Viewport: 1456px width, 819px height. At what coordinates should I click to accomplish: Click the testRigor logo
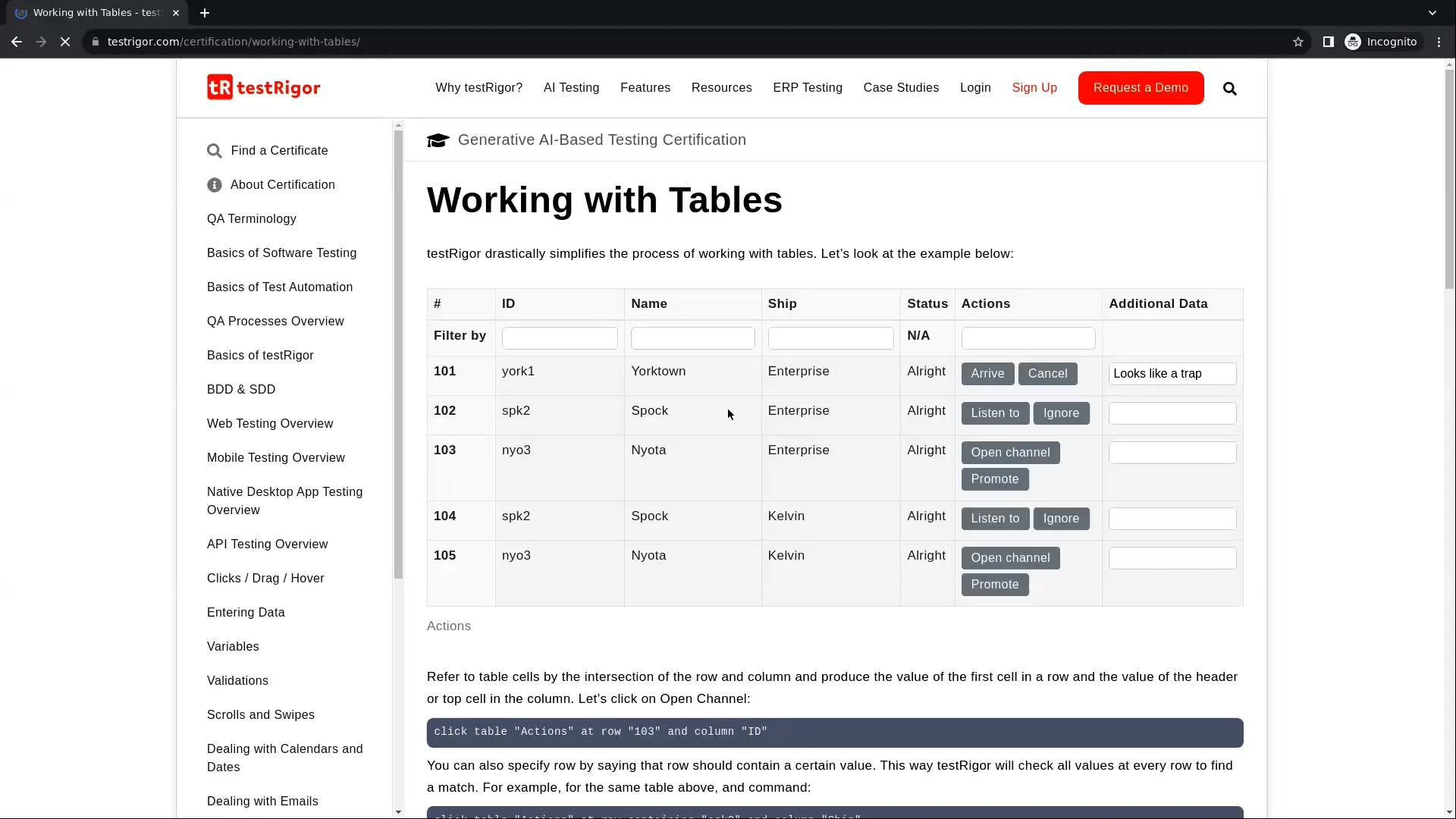(264, 88)
